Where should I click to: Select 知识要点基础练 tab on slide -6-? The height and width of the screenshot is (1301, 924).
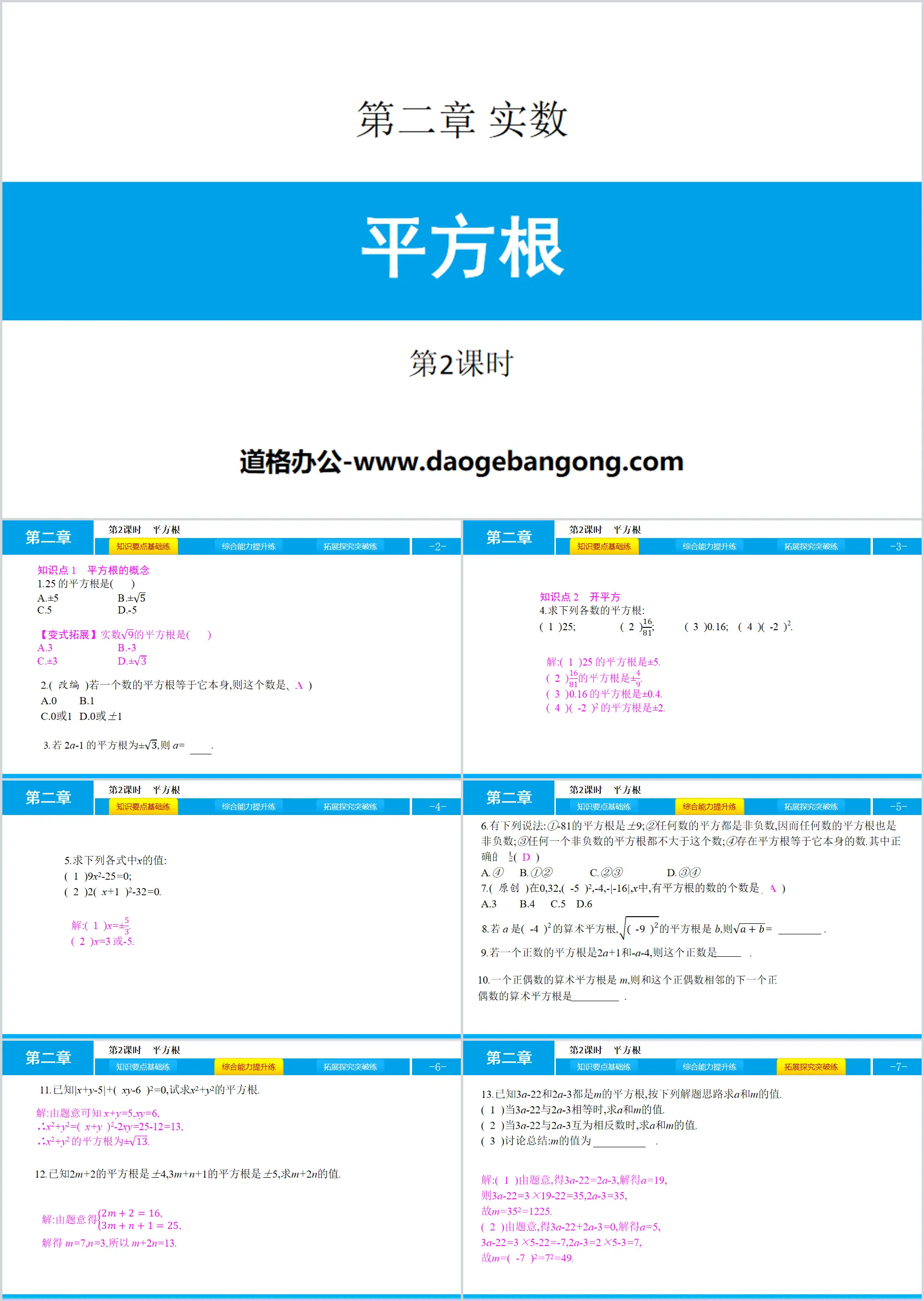tap(143, 1067)
